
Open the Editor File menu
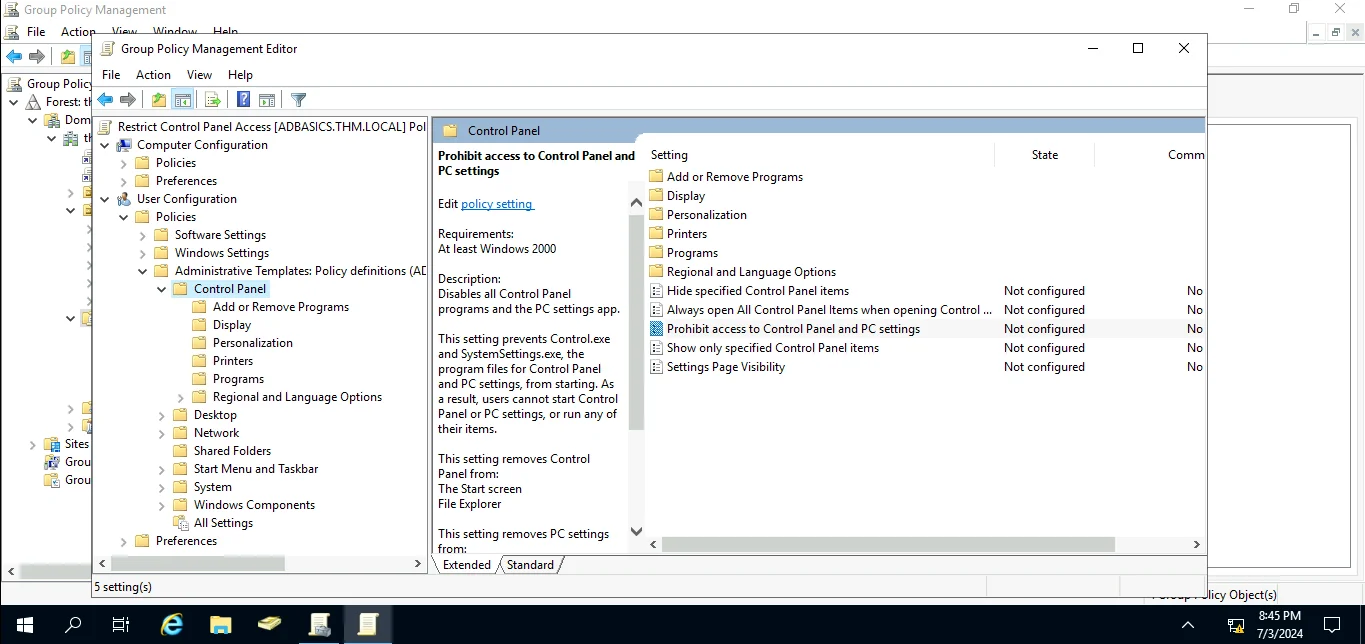point(111,75)
